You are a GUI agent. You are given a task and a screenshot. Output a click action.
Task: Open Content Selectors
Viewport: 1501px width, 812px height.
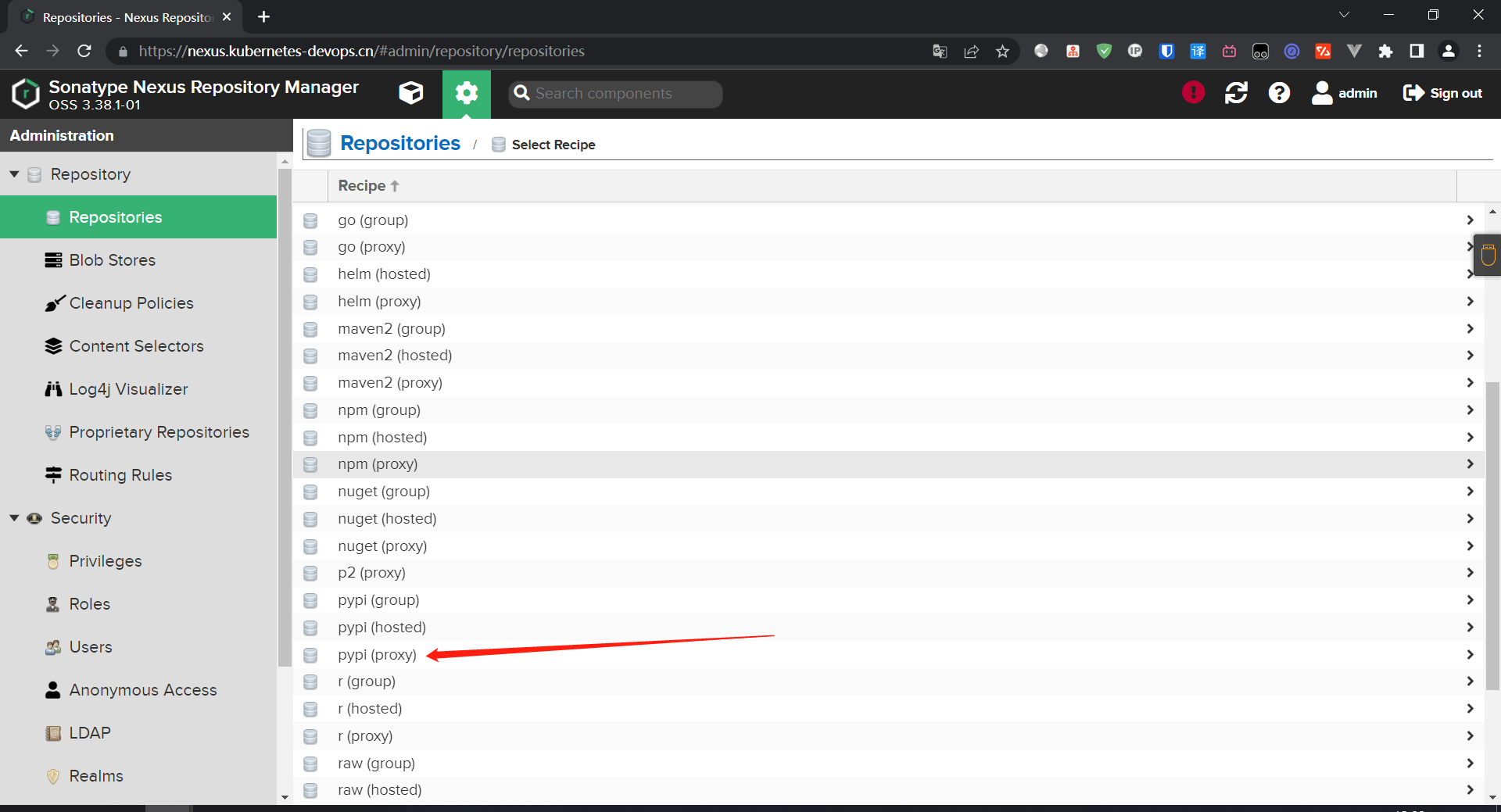[138, 346]
